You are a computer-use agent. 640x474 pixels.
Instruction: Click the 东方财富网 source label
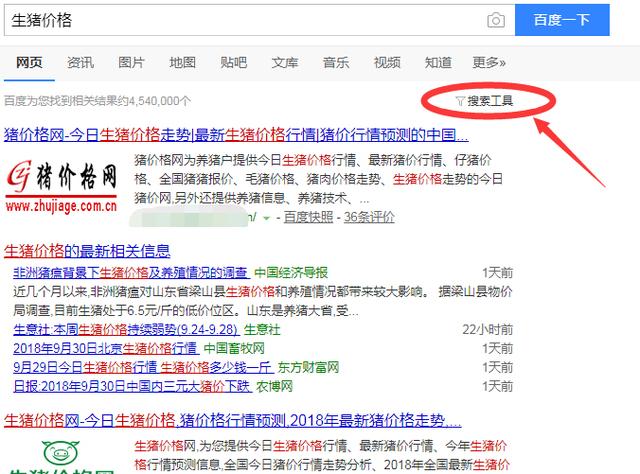[308, 367]
